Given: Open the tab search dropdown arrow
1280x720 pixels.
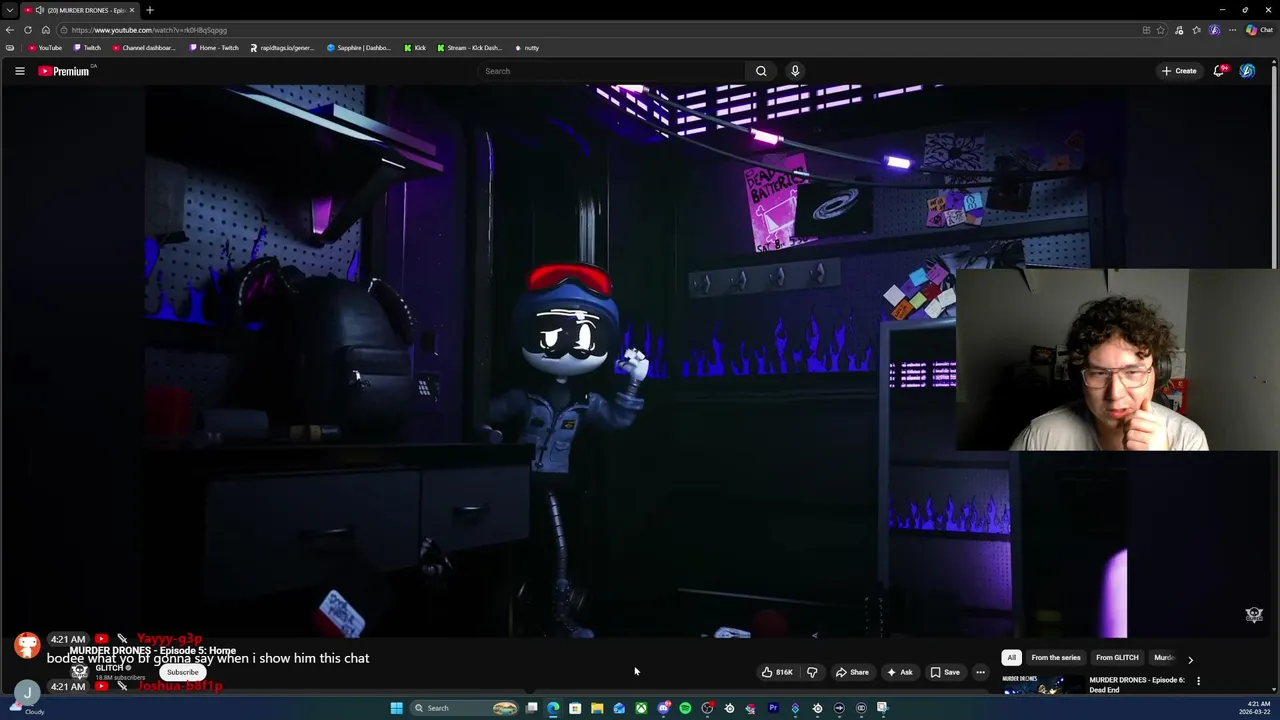Looking at the screenshot, I should (x=9, y=10).
